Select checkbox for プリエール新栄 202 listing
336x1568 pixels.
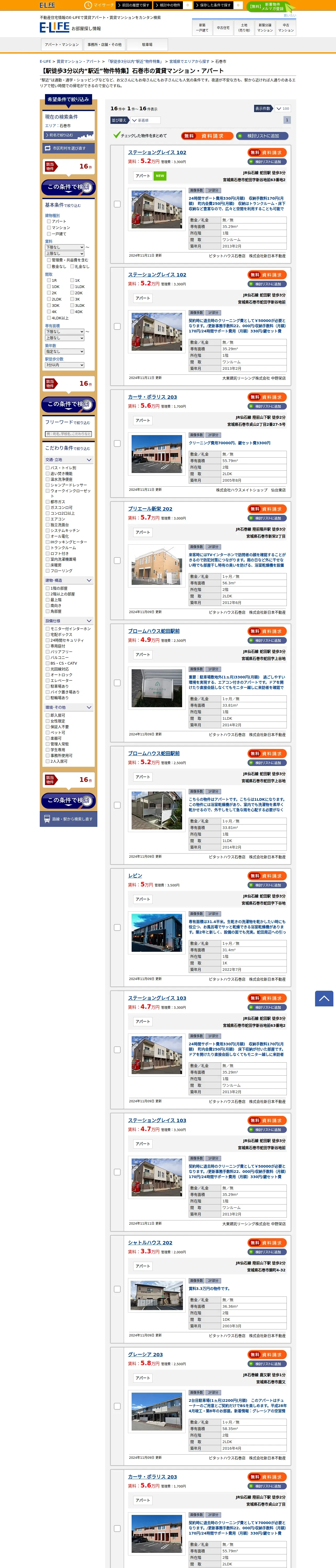point(117,561)
